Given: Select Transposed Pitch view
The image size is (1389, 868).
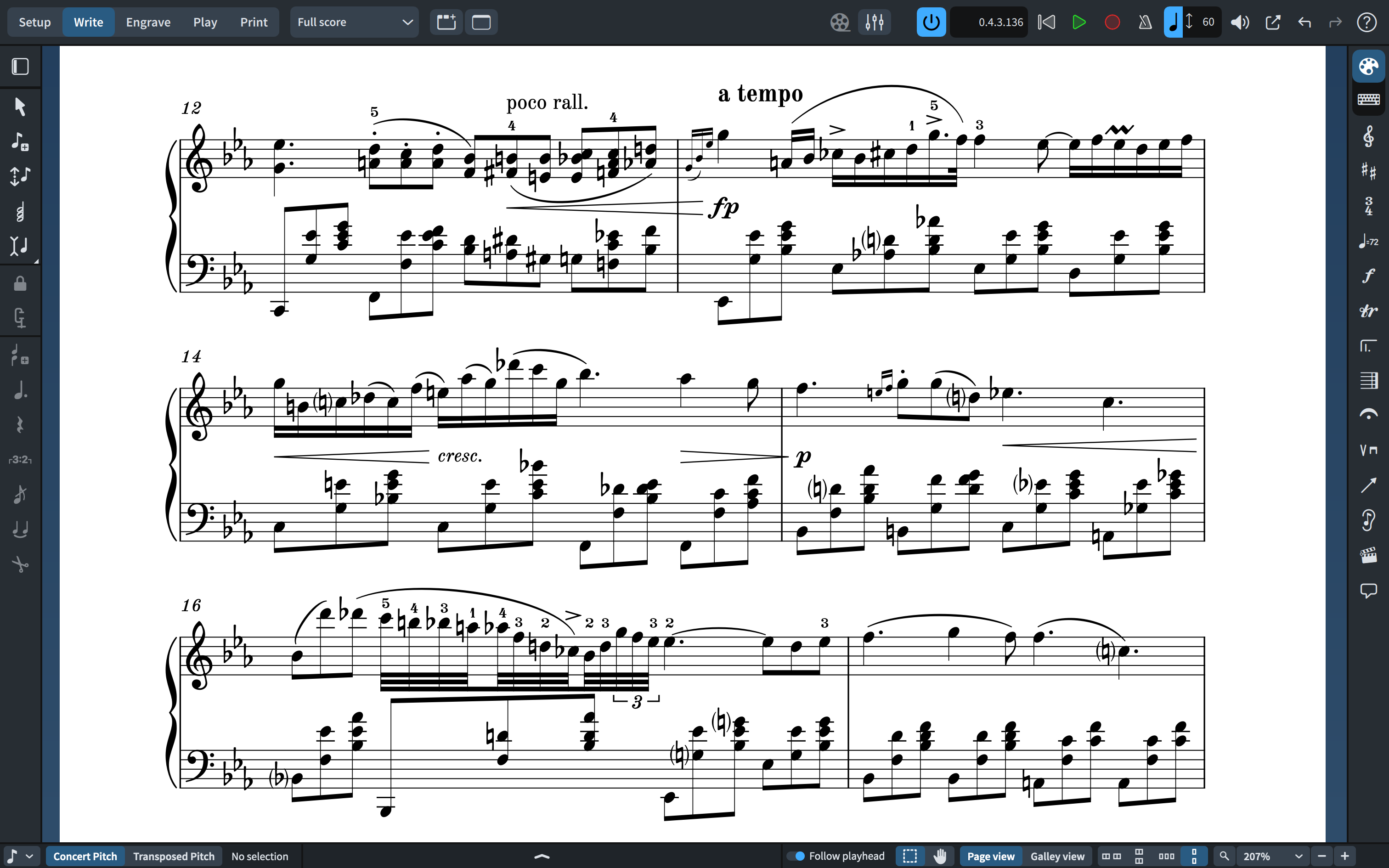Looking at the screenshot, I should tap(174, 856).
